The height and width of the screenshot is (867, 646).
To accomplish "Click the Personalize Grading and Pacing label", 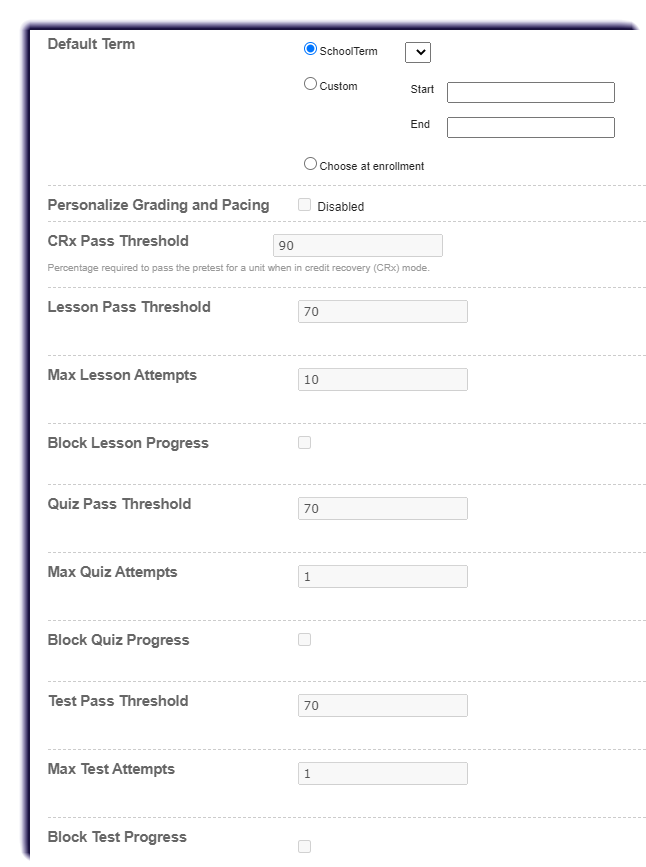I will click(158, 203).
